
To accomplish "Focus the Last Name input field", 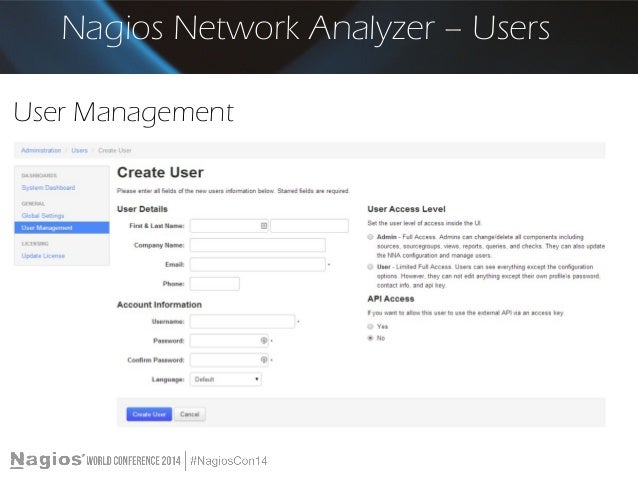I will (x=309, y=226).
